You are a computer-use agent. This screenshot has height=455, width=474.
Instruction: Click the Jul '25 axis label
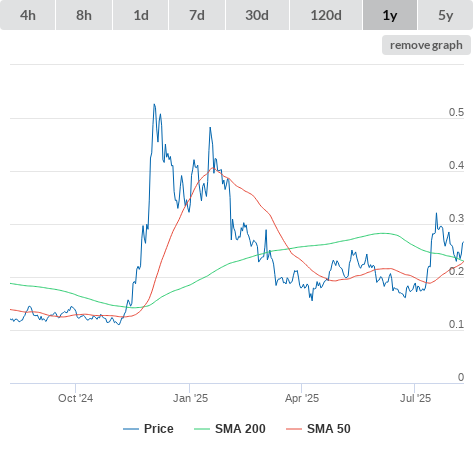pos(415,398)
